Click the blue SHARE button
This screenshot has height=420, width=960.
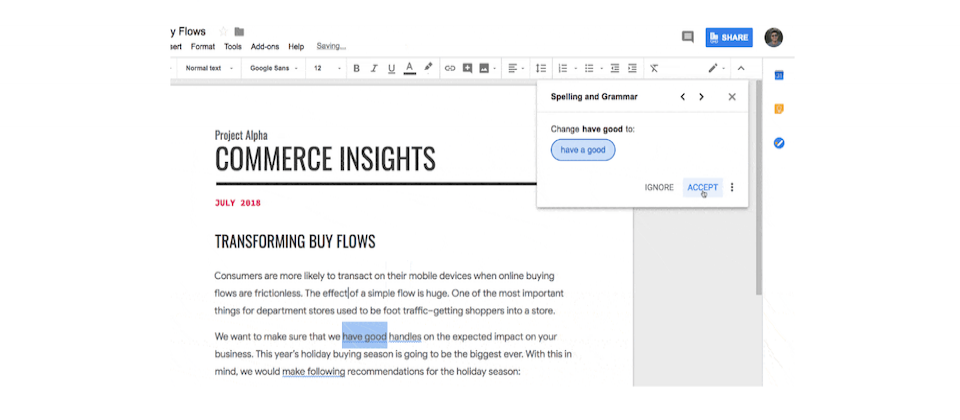(729, 37)
